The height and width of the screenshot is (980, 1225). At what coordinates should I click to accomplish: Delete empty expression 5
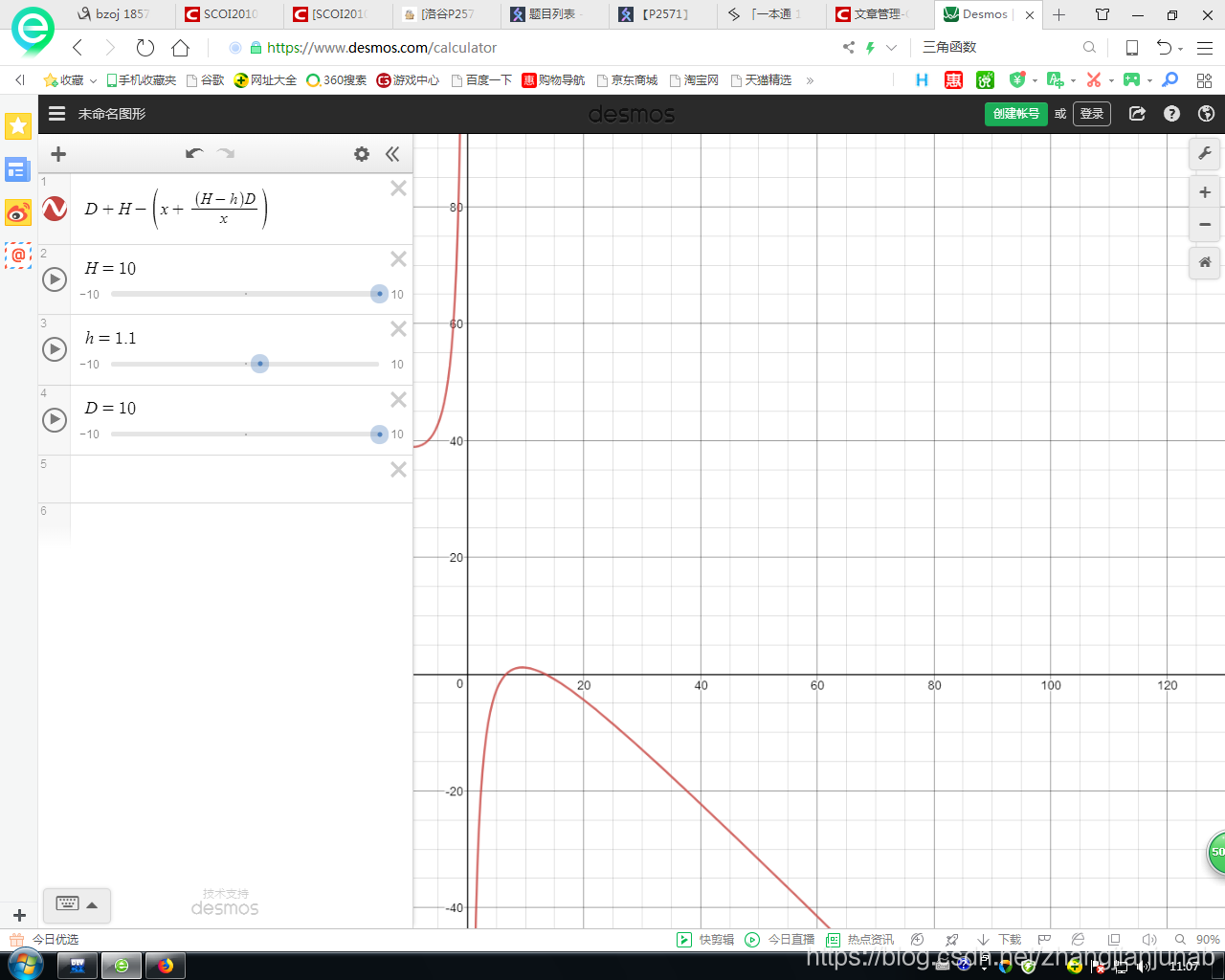[399, 470]
